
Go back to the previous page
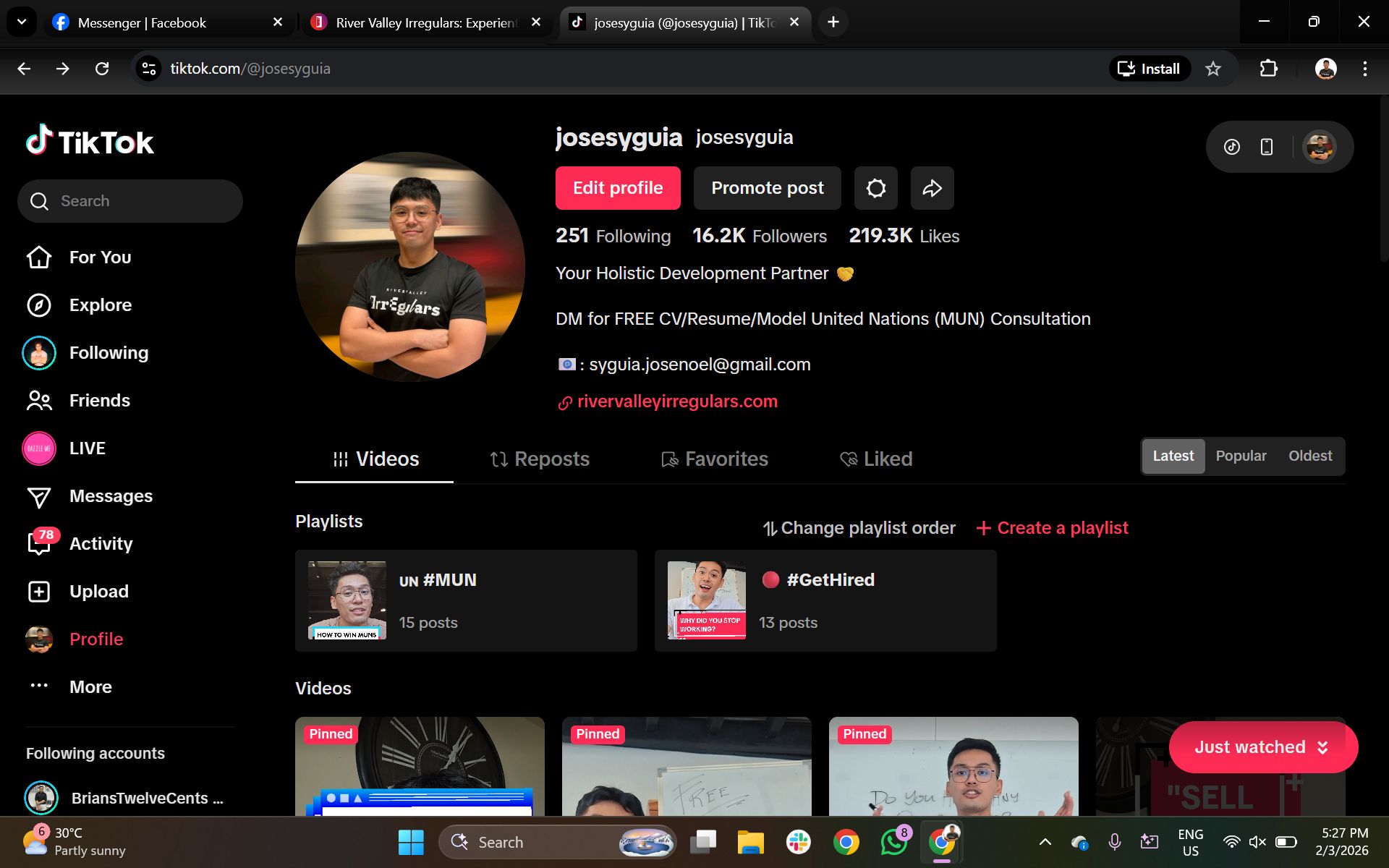coord(24,69)
